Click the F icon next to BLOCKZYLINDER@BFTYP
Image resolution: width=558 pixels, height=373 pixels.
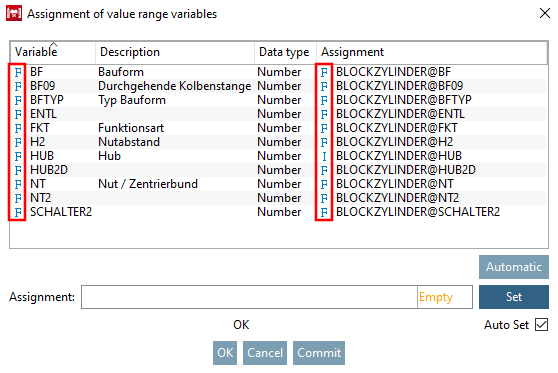324,100
